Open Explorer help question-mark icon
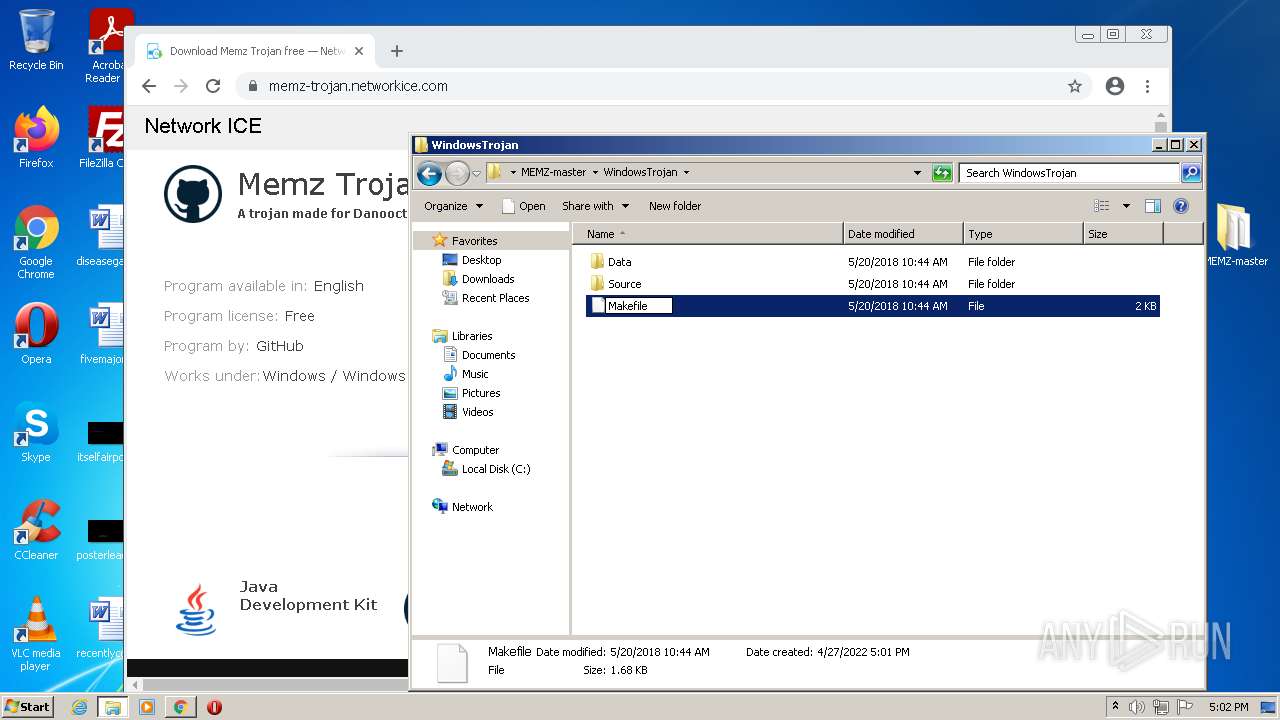 1181,206
